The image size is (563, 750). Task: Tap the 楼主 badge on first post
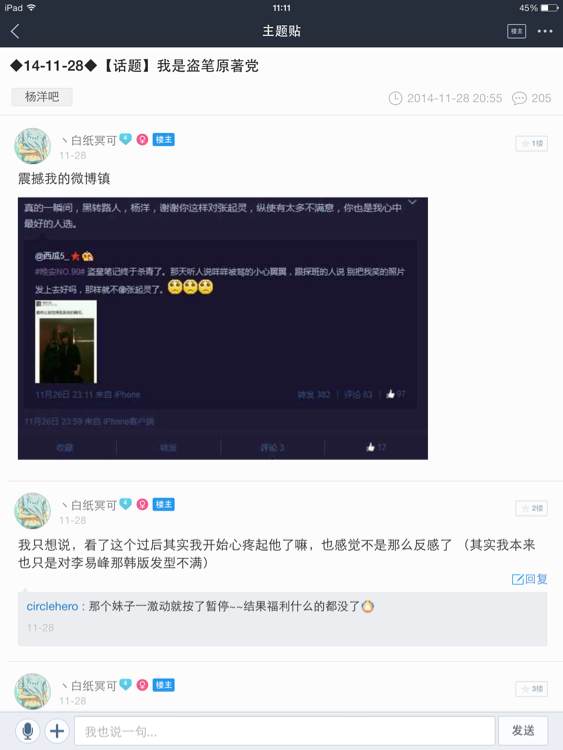pyautogui.click(x=164, y=140)
